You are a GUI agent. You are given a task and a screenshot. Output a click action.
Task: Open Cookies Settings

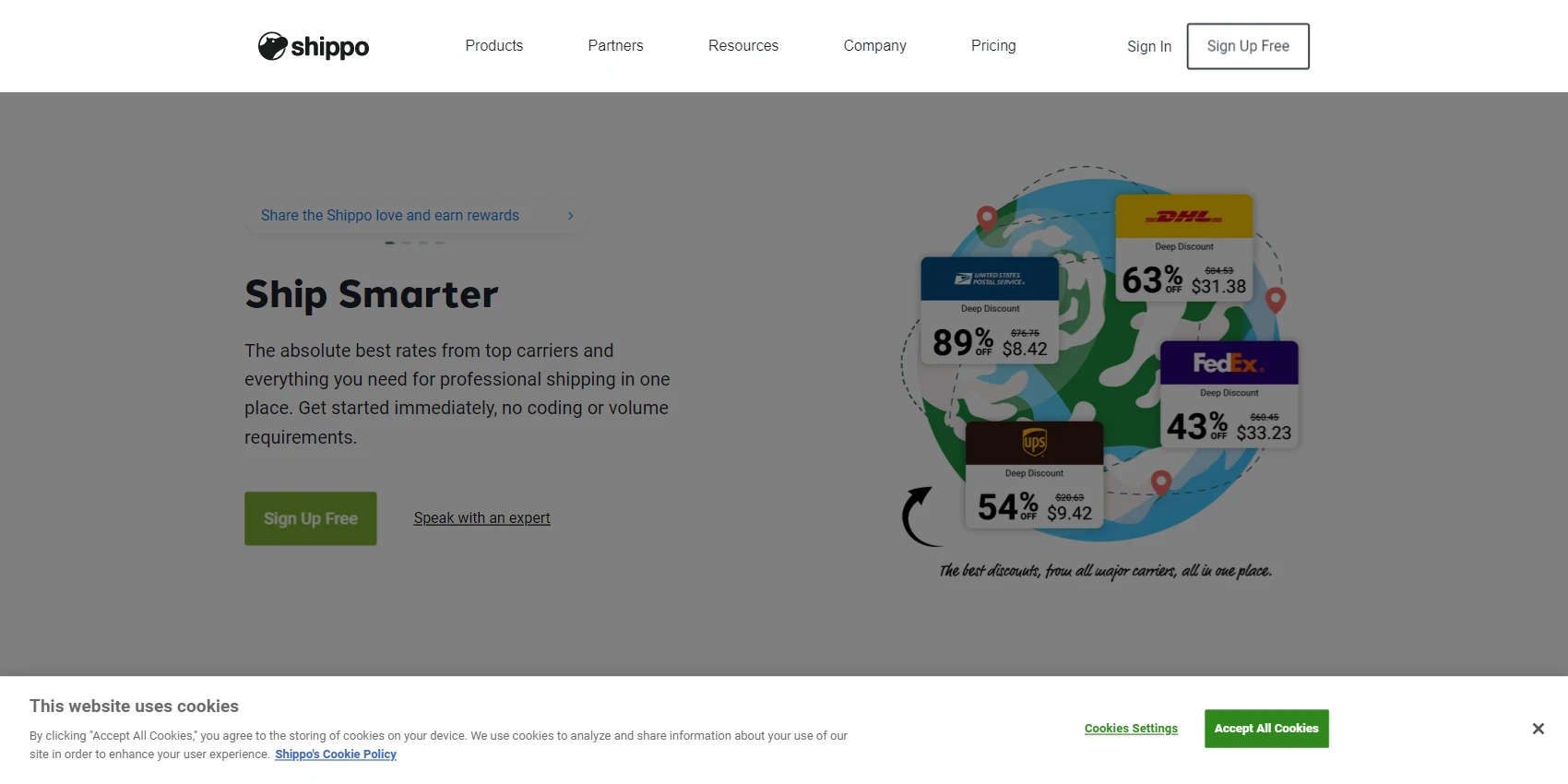tap(1131, 729)
